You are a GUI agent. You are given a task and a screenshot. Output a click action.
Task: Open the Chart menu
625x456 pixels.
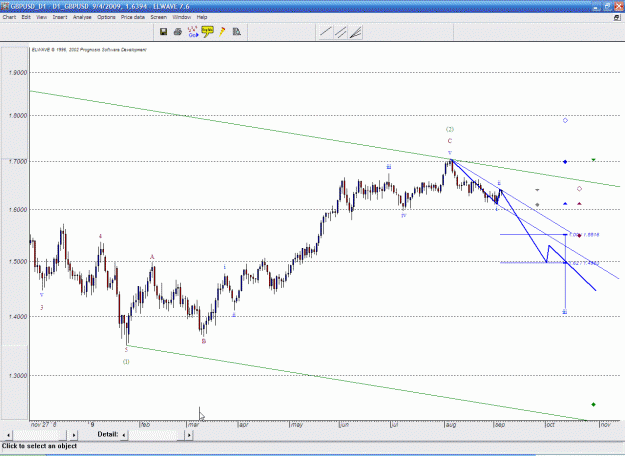tap(9, 17)
